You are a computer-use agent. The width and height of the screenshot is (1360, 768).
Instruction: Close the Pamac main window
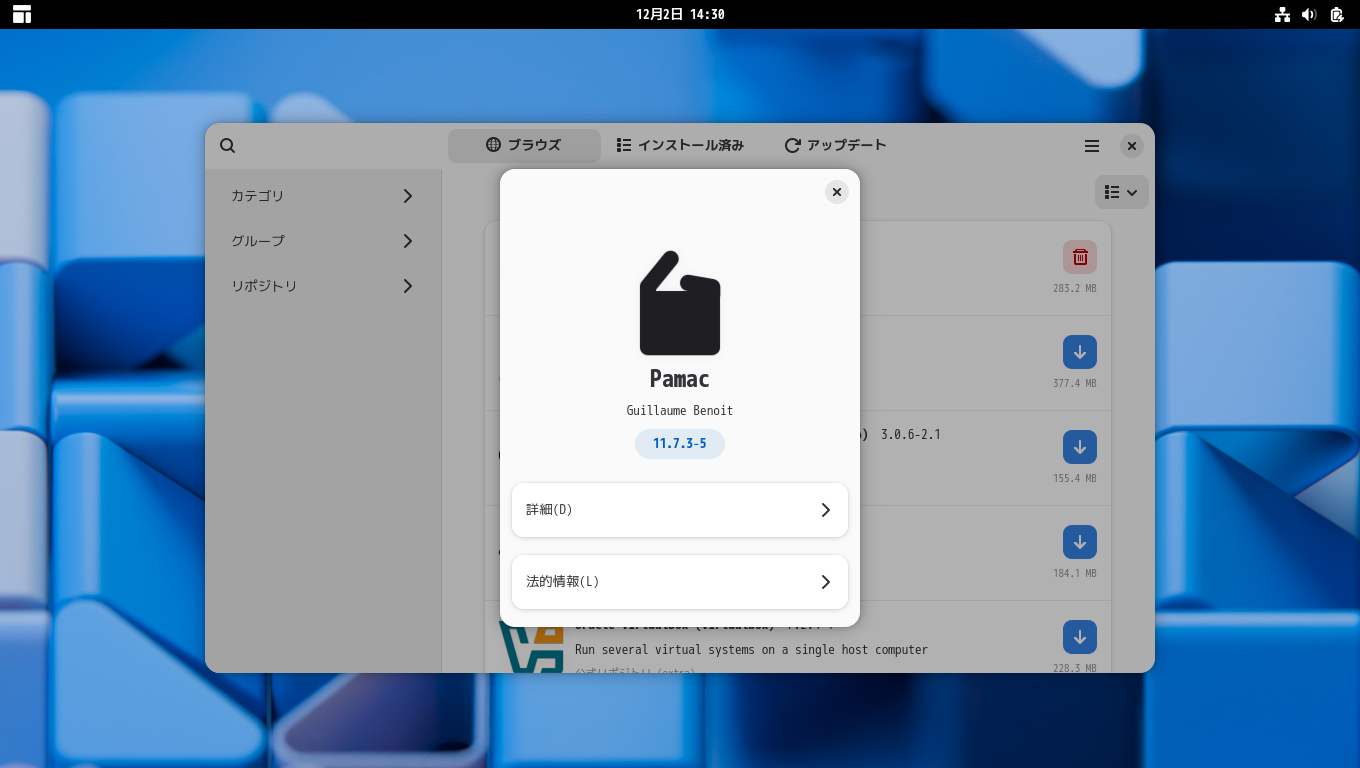pyautogui.click(x=1131, y=146)
